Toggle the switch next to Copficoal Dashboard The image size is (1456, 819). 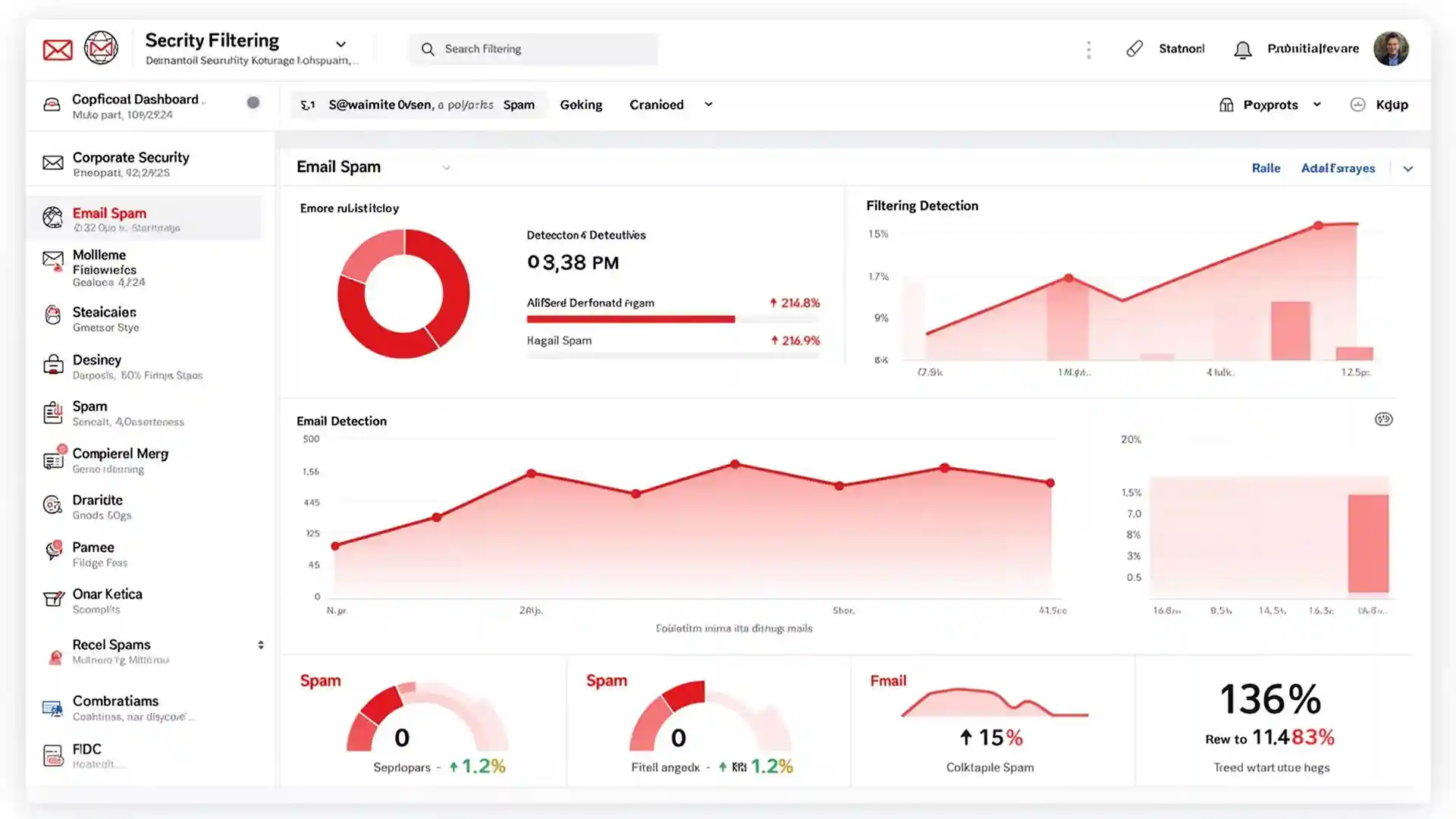253,102
